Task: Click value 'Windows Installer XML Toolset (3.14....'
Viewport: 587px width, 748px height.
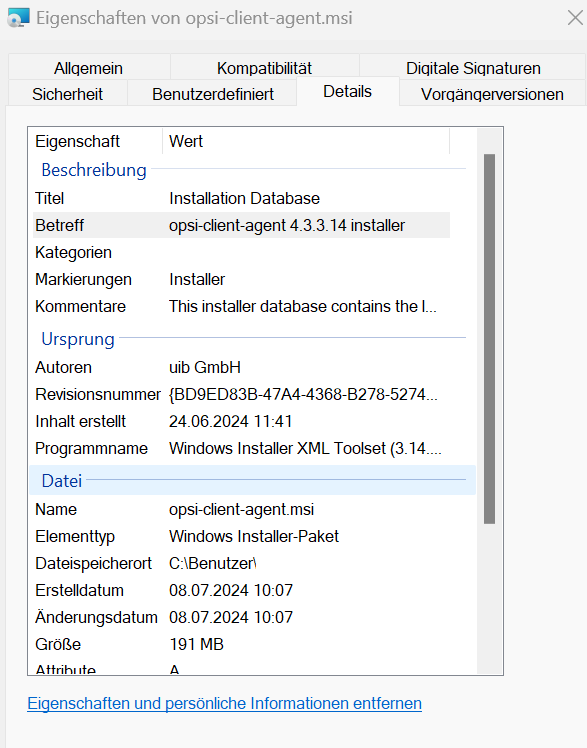Action: [x=305, y=448]
